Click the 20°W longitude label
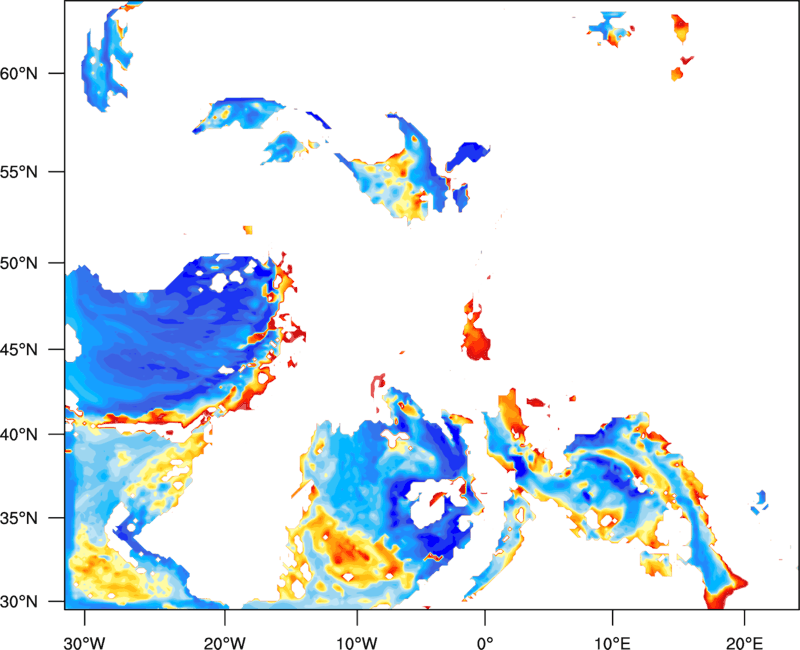Screen dimensions: 800x650 (x=224, y=643)
